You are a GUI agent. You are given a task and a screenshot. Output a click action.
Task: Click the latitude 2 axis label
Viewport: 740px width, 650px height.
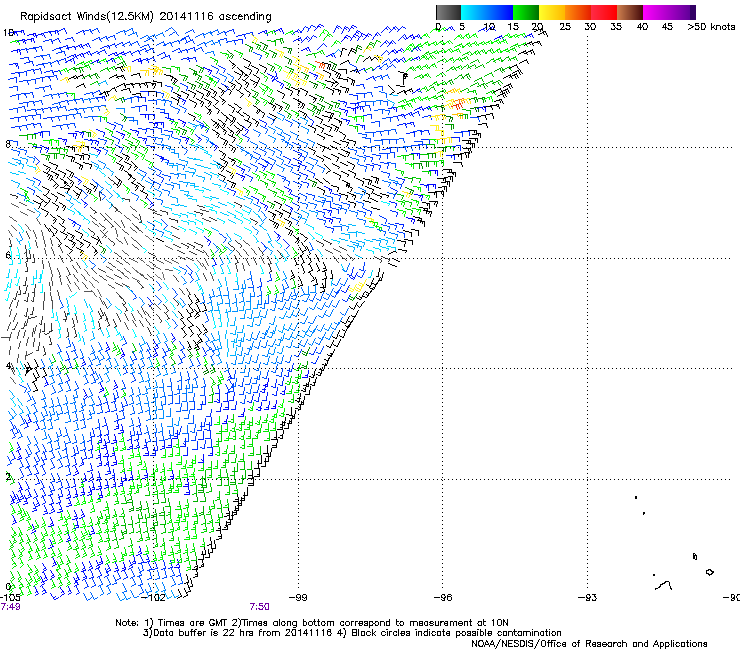8,477
